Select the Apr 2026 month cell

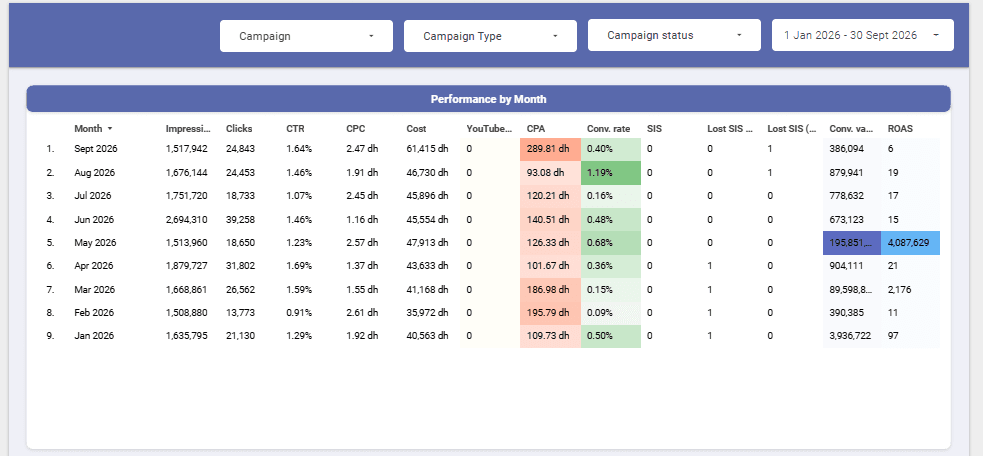tap(93, 266)
